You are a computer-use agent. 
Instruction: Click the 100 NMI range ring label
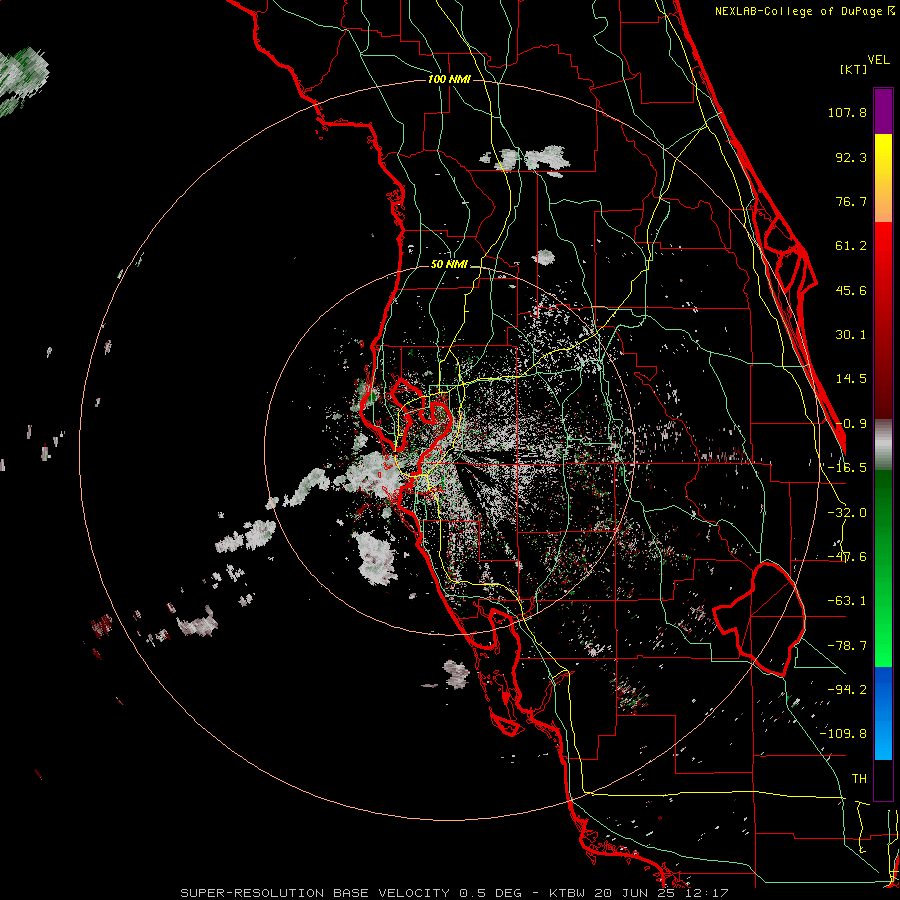449,79
